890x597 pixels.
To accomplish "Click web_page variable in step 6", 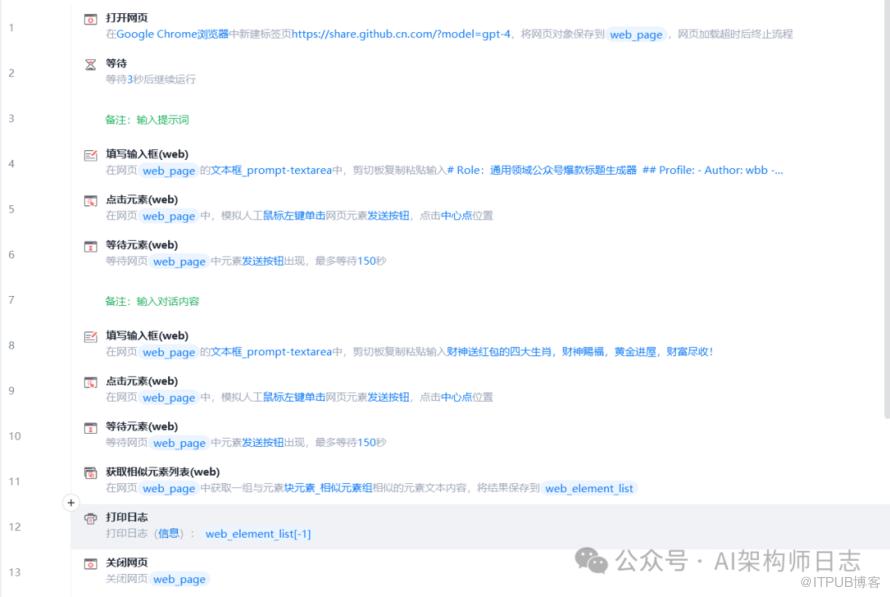I will (x=179, y=261).
